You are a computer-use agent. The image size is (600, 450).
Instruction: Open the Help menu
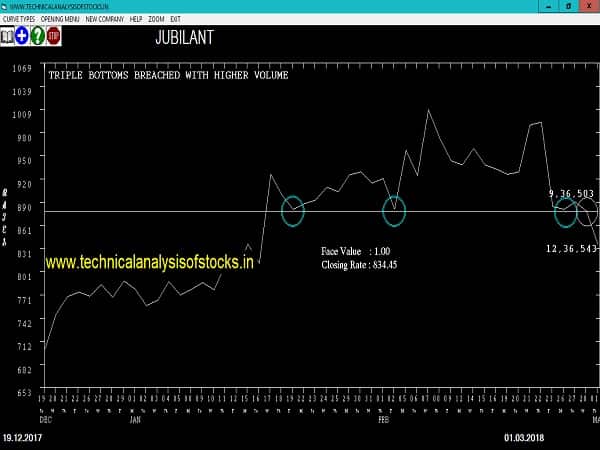[136, 19]
